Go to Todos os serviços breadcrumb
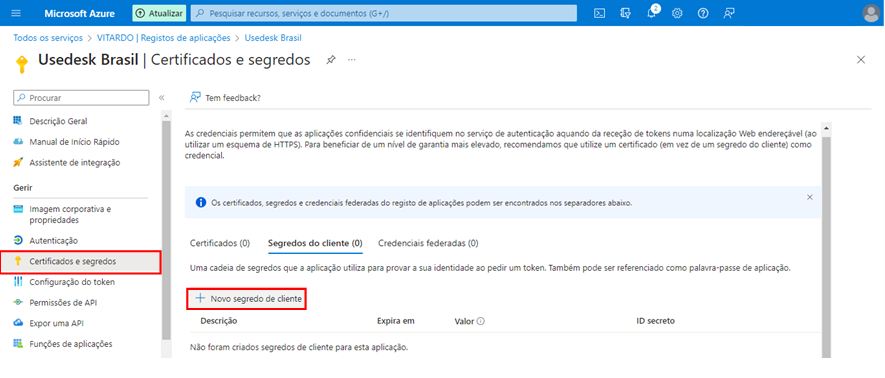Image resolution: width=885 pixels, height=378 pixels. pyautogui.click(x=49, y=38)
